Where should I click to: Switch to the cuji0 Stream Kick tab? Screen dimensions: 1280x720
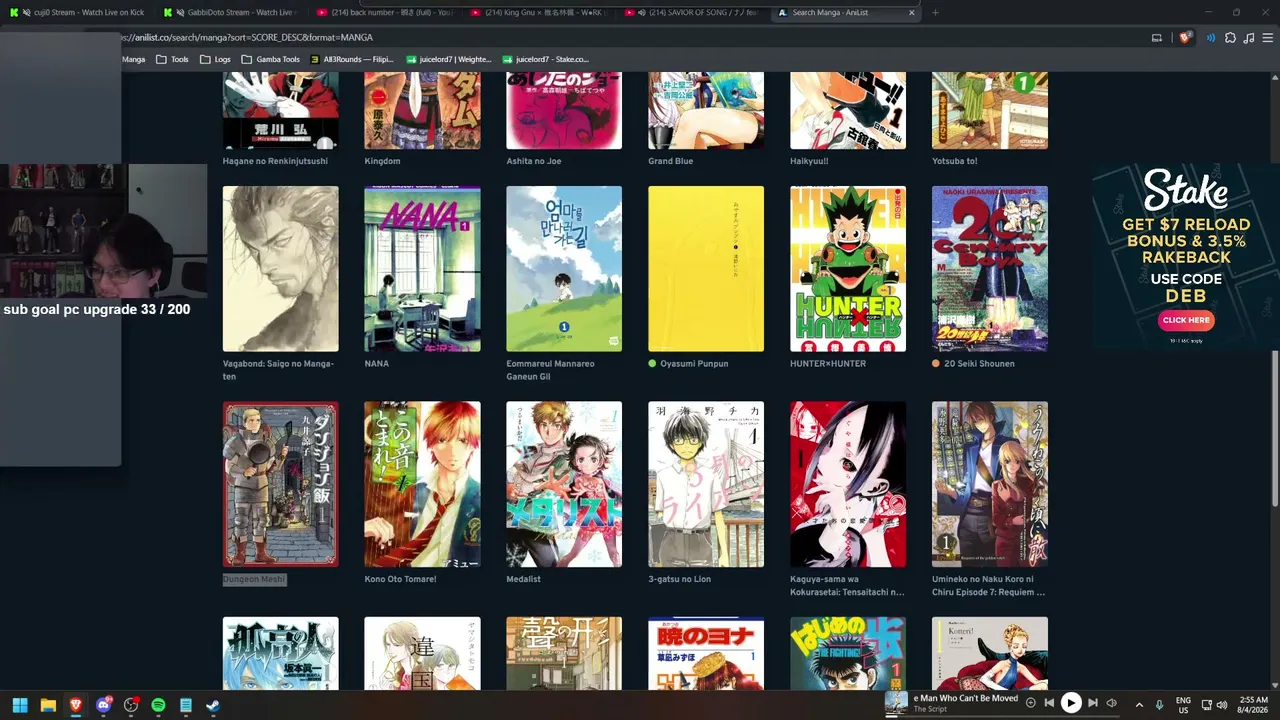[x=80, y=13]
